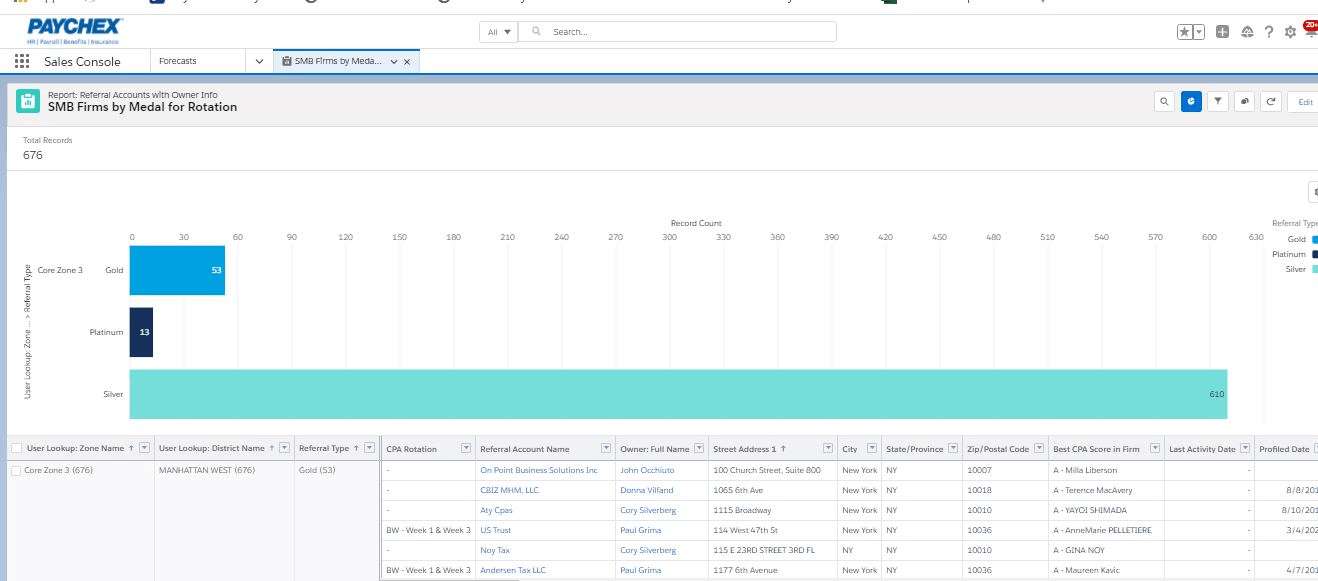The width and height of the screenshot is (1318, 581).
Task: Open the Referral Account Name column dropdown
Action: coord(605,449)
